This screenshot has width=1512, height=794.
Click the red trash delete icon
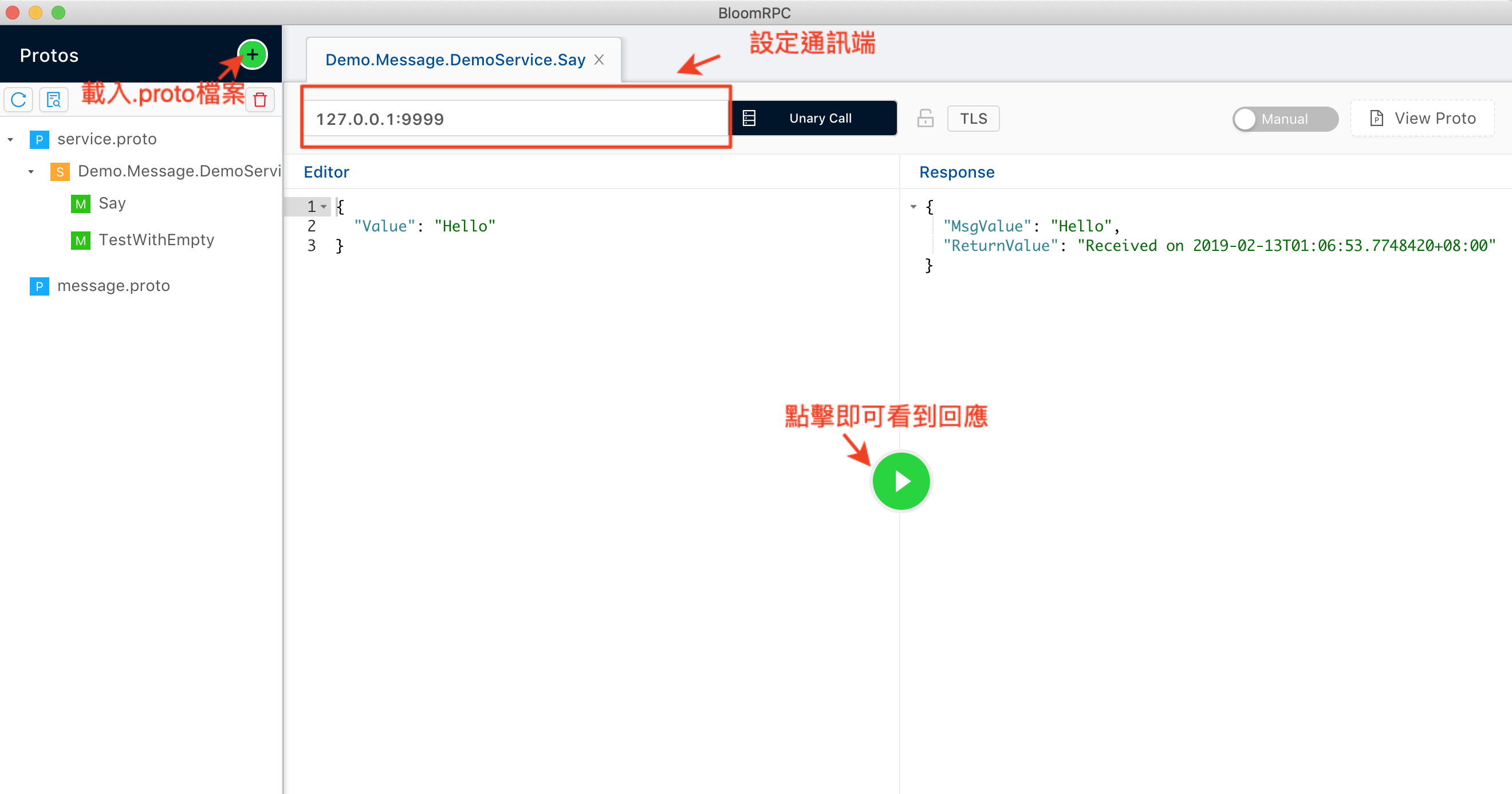[260, 100]
